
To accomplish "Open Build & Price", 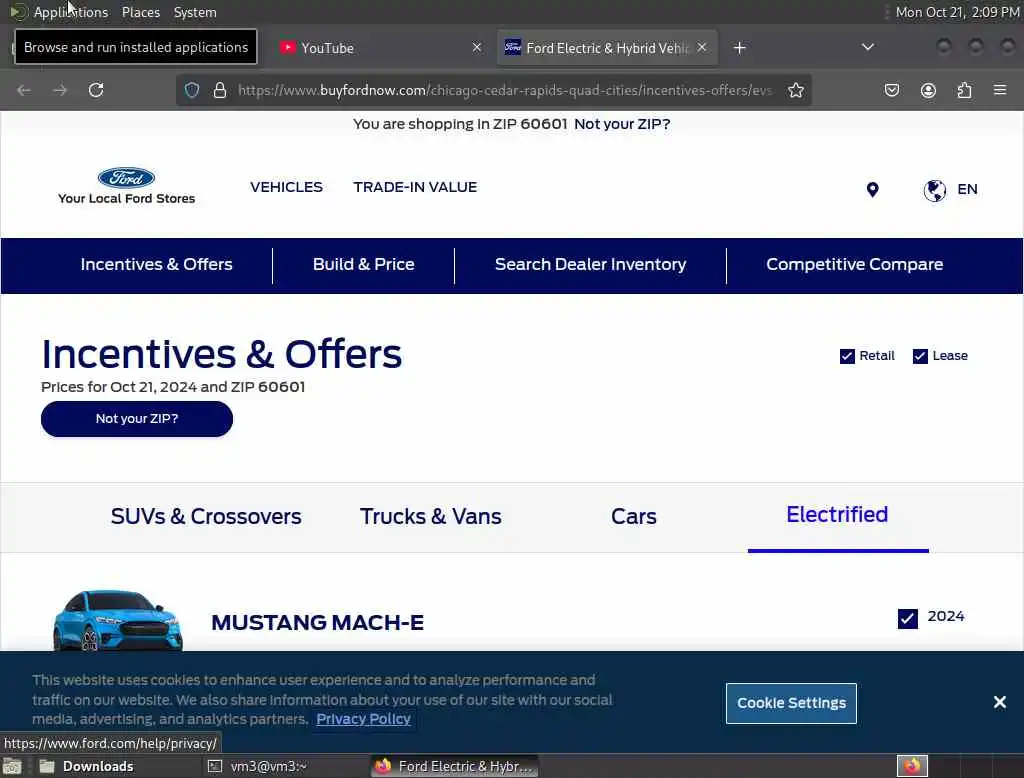I will 363,265.
